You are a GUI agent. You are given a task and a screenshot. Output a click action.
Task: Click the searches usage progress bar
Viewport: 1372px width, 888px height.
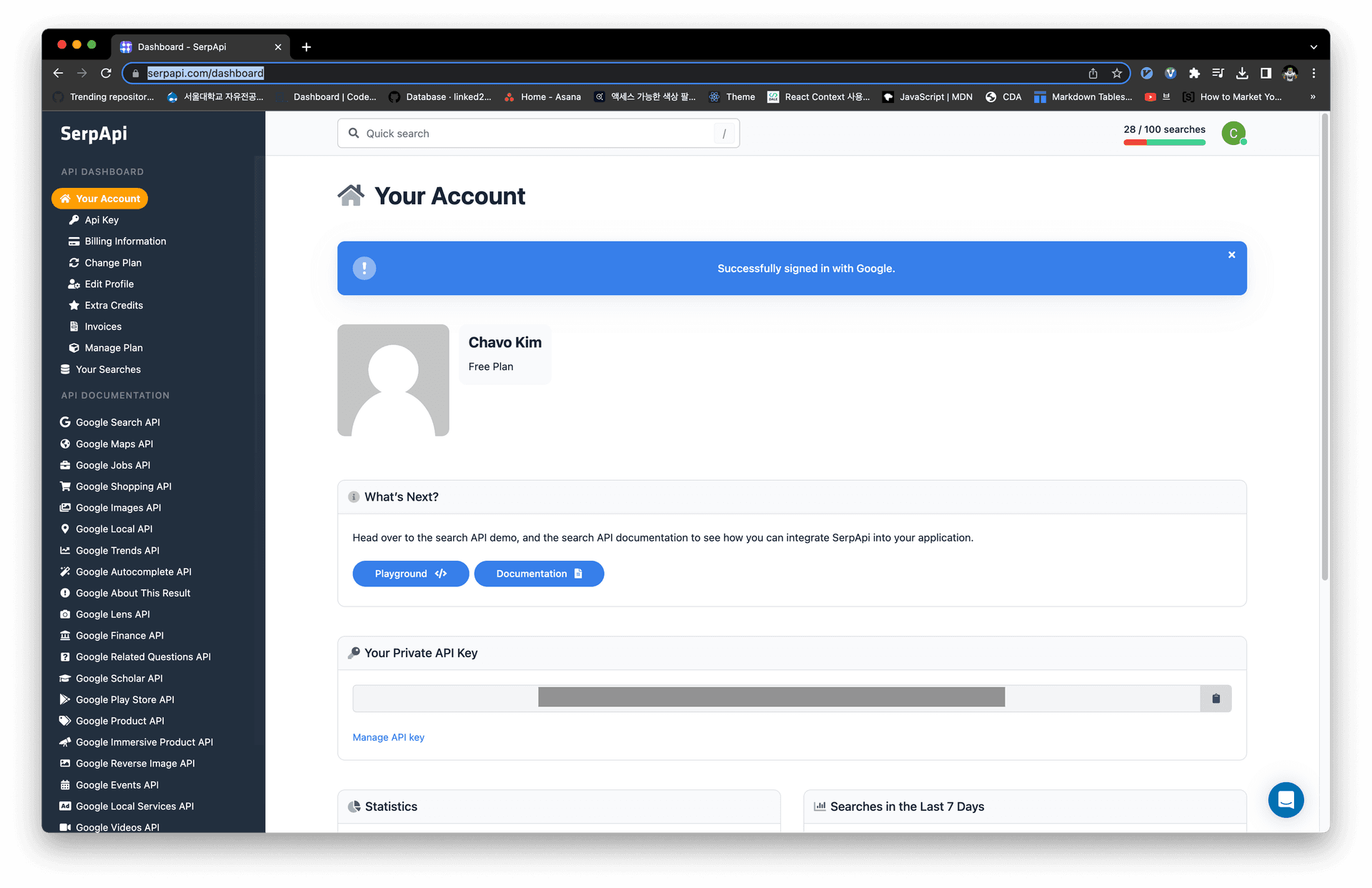1164,143
